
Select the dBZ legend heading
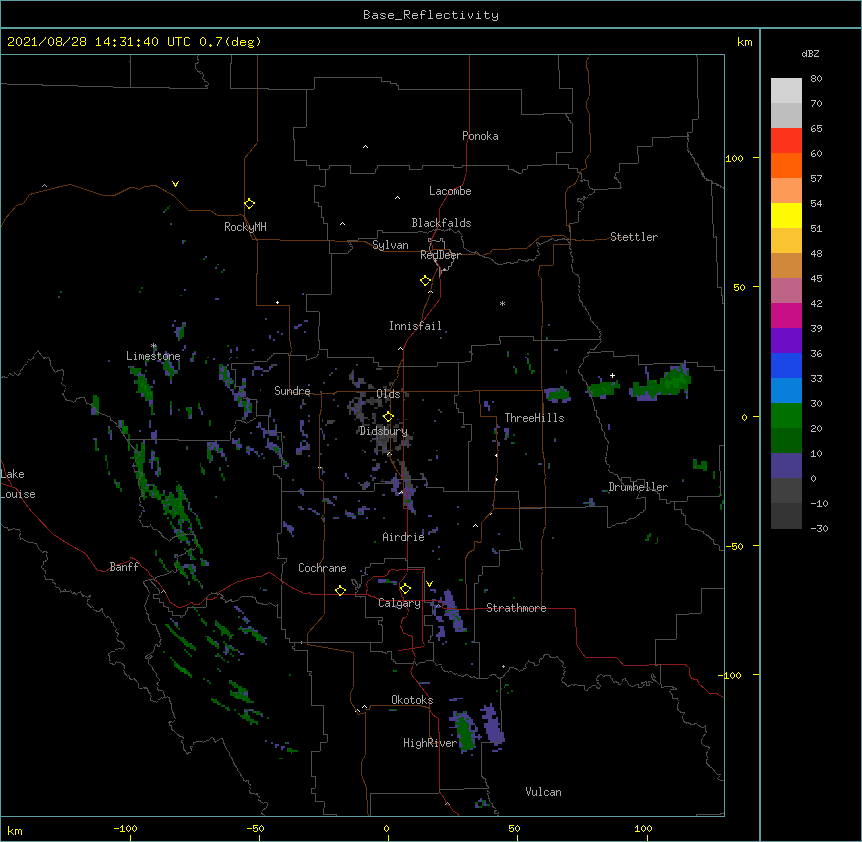[x=810, y=54]
